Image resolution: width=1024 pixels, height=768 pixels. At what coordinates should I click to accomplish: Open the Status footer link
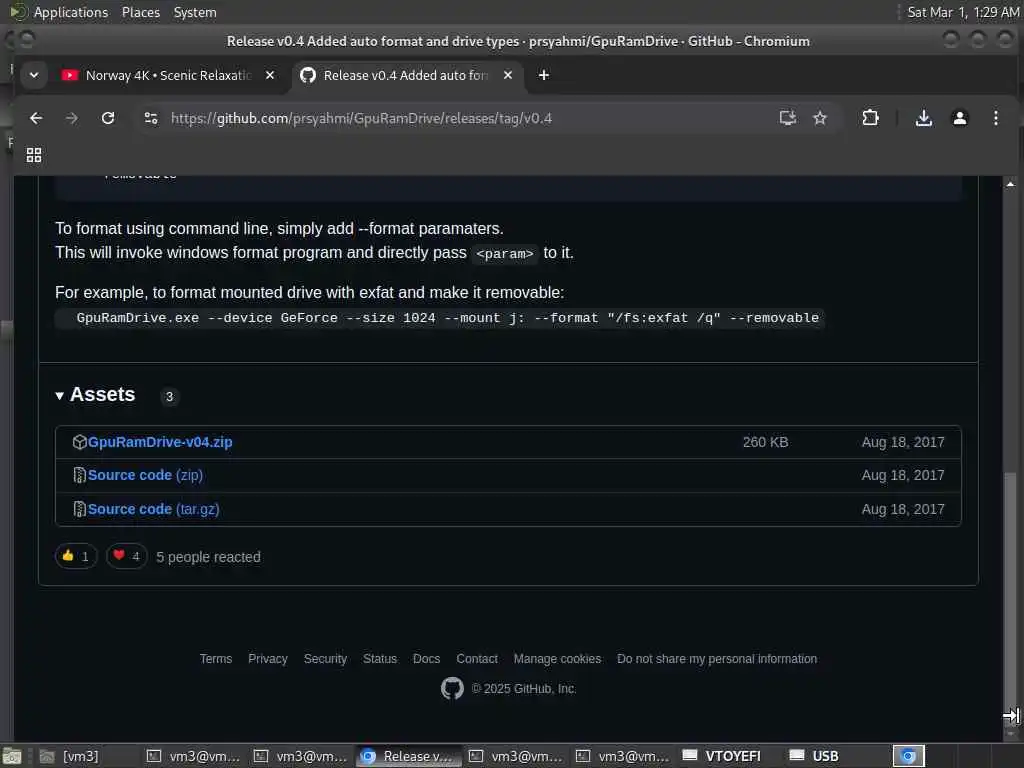(x=380, y=659)
